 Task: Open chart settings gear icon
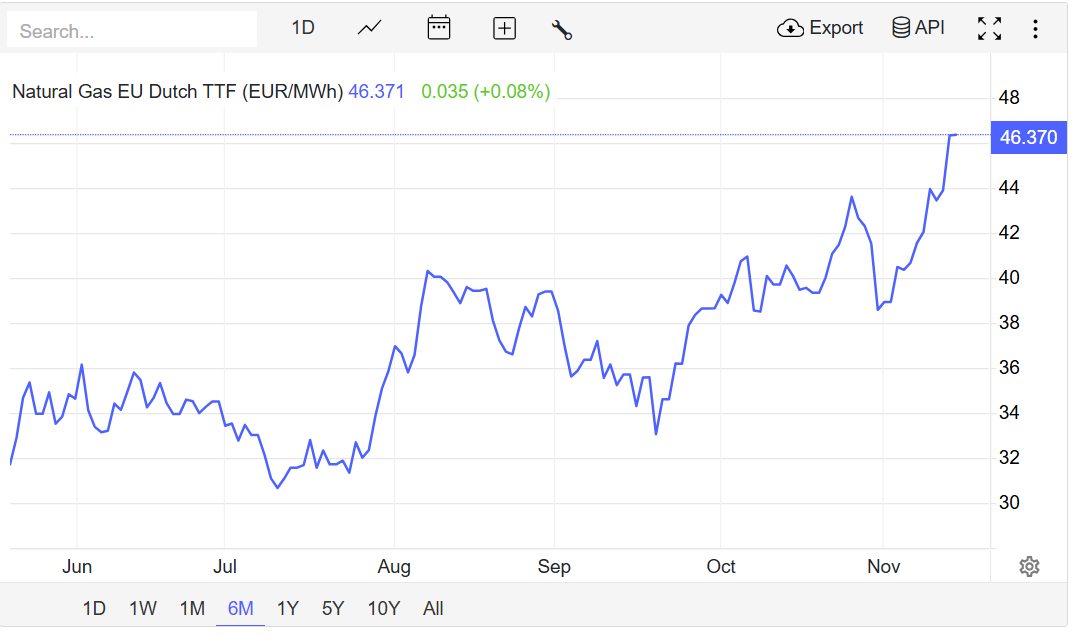coord(1029,567)
